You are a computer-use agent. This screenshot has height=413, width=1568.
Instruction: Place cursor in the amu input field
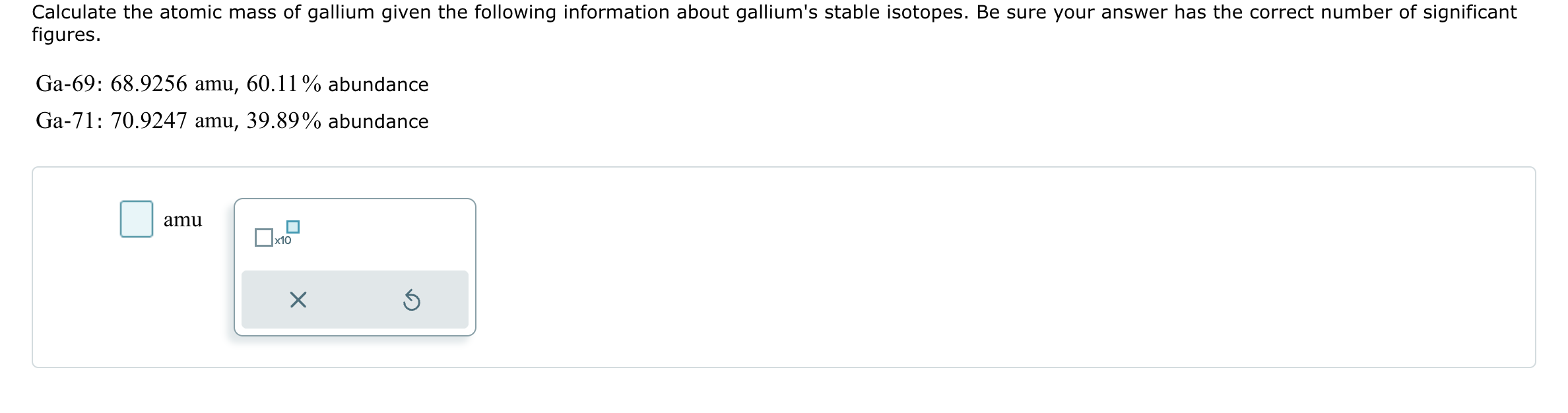click(136, 220)
